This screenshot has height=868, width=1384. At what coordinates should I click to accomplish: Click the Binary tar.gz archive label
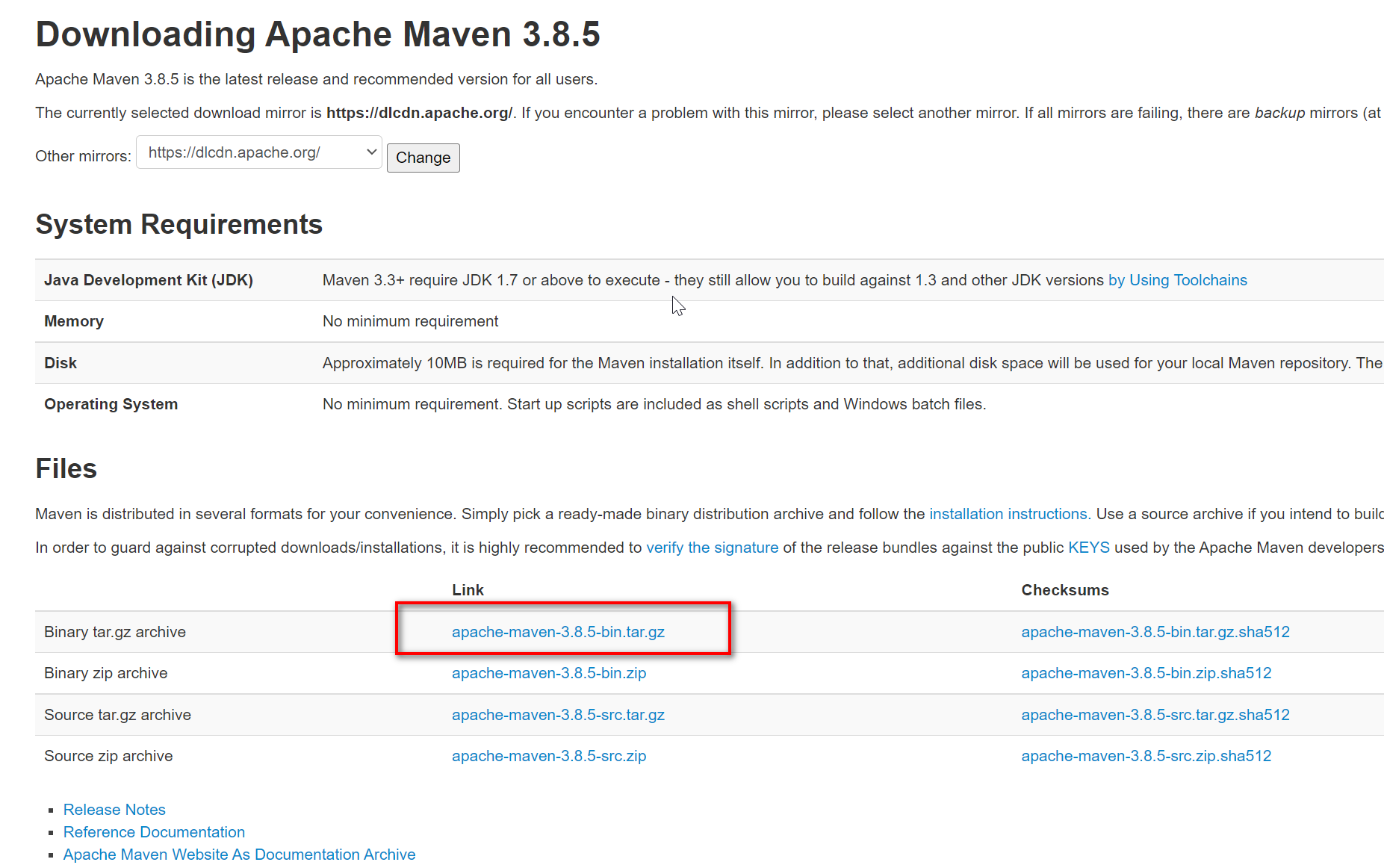point(115,632)
